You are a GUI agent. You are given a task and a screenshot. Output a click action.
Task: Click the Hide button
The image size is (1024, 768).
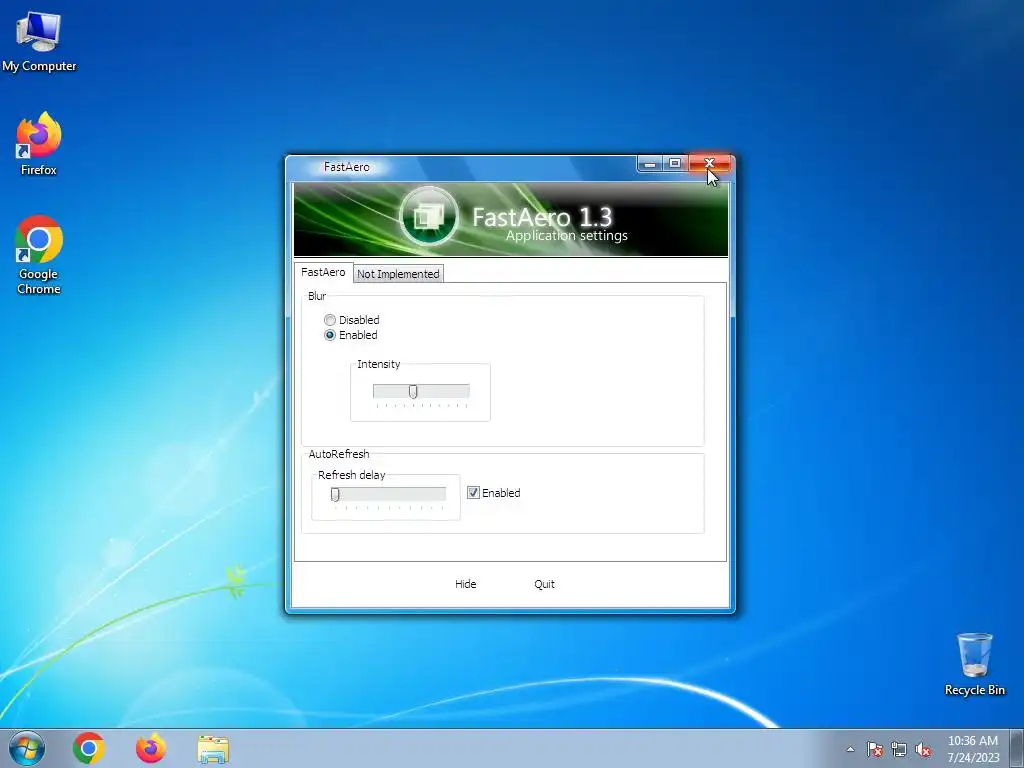[466, 584]
